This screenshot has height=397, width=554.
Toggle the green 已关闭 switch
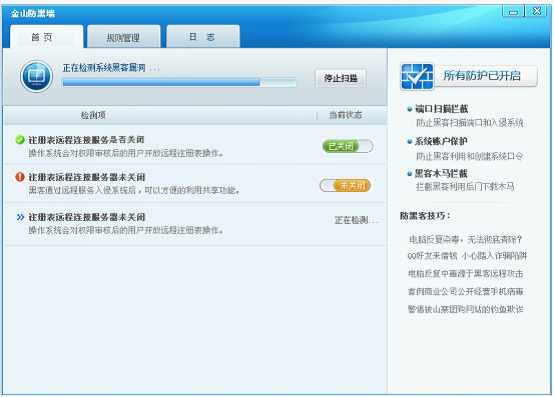click(x=348, y=146)
